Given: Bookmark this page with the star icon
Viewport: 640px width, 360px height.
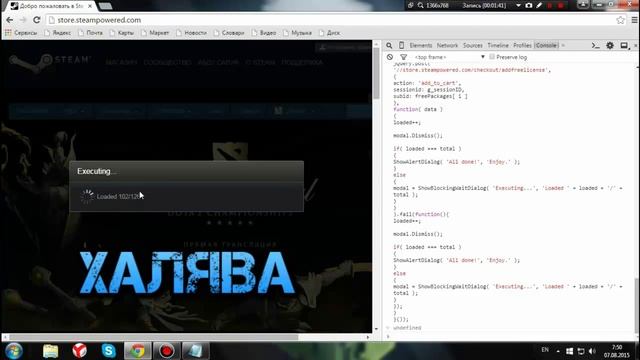Looking at the screenshot, I should [x=620, y=20].
